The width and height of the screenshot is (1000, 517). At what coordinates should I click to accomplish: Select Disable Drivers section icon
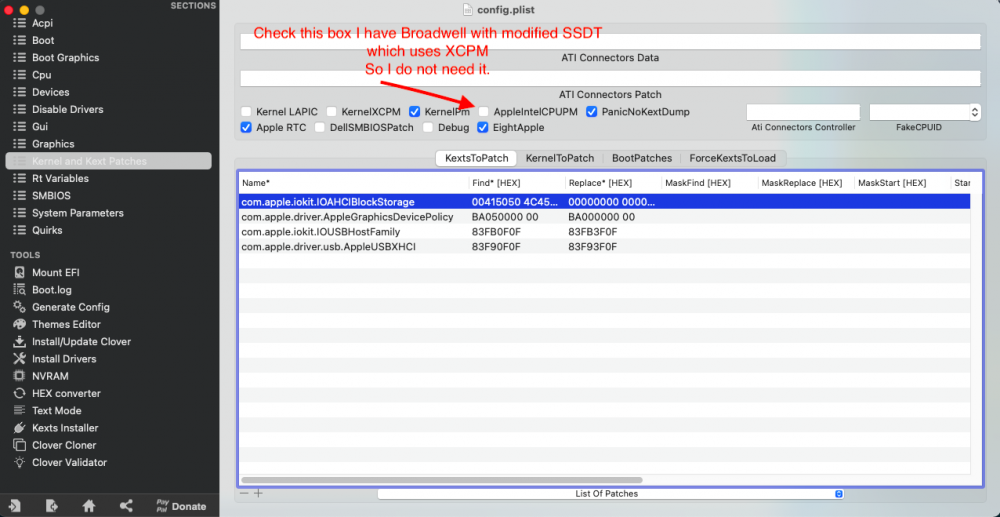(20, 109)
